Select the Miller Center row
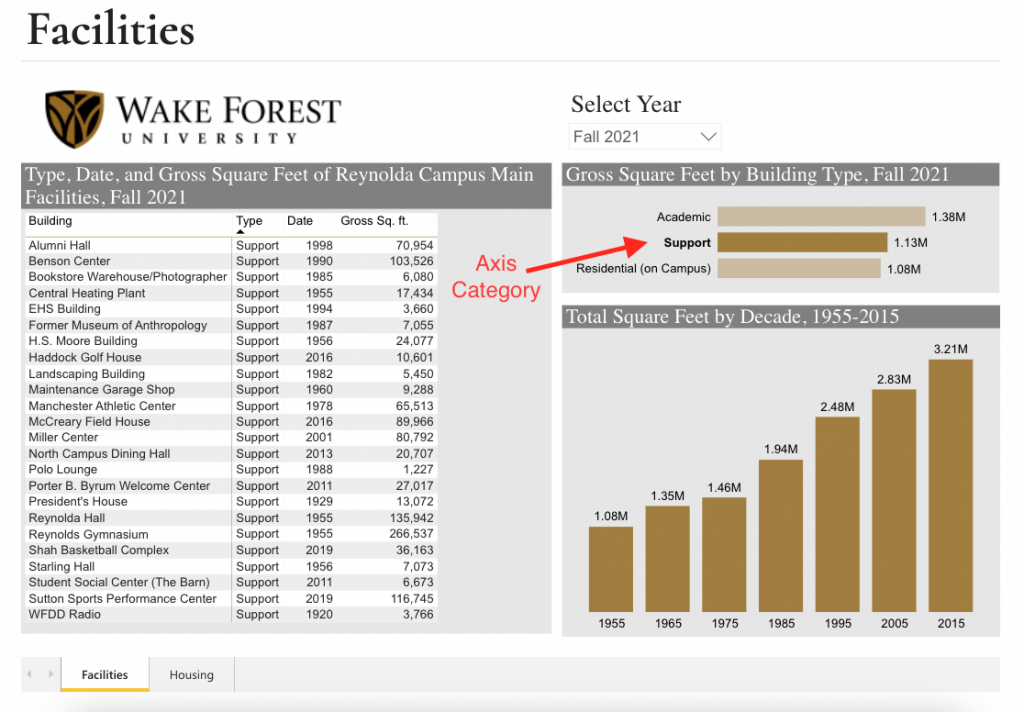 [231, 438]
